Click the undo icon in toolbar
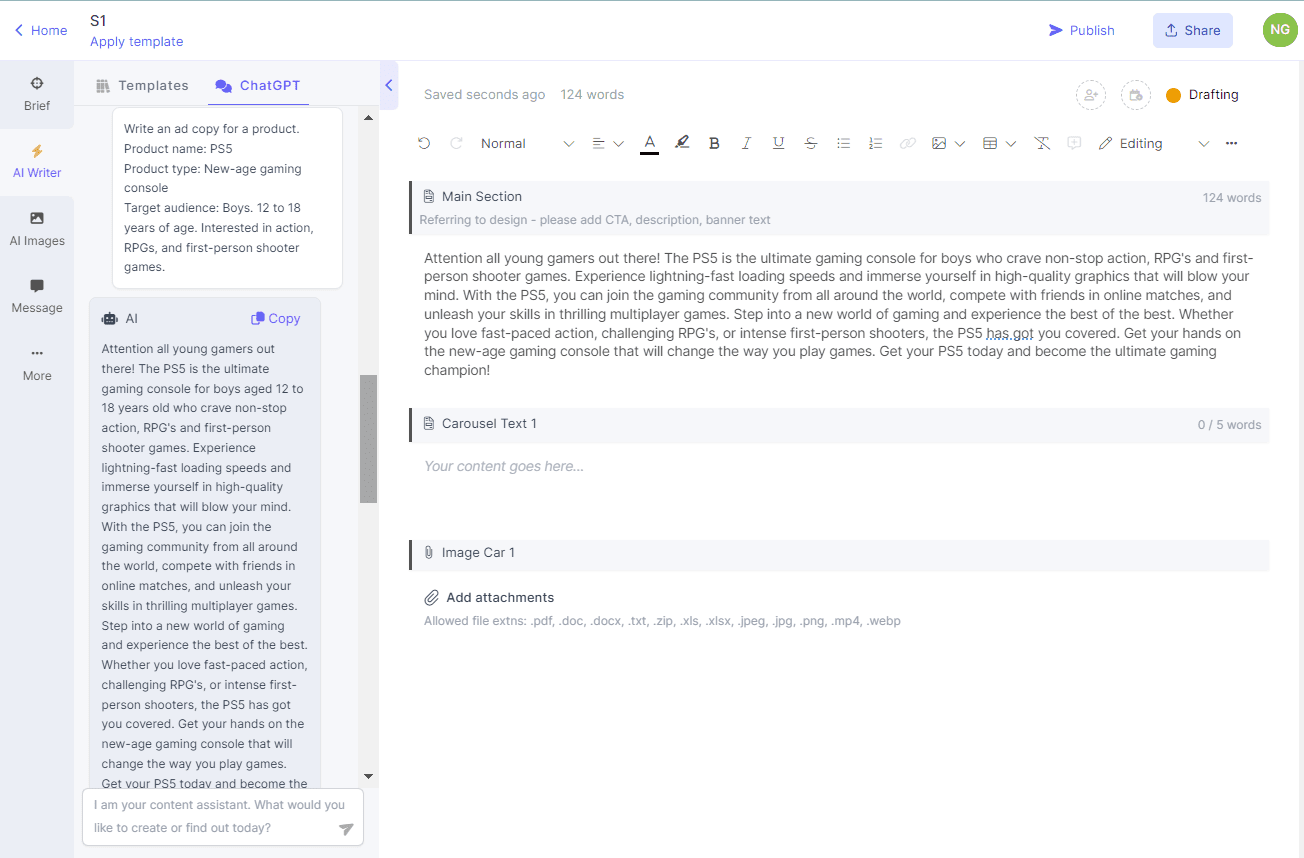1304x858 pixels. (424, 143)
